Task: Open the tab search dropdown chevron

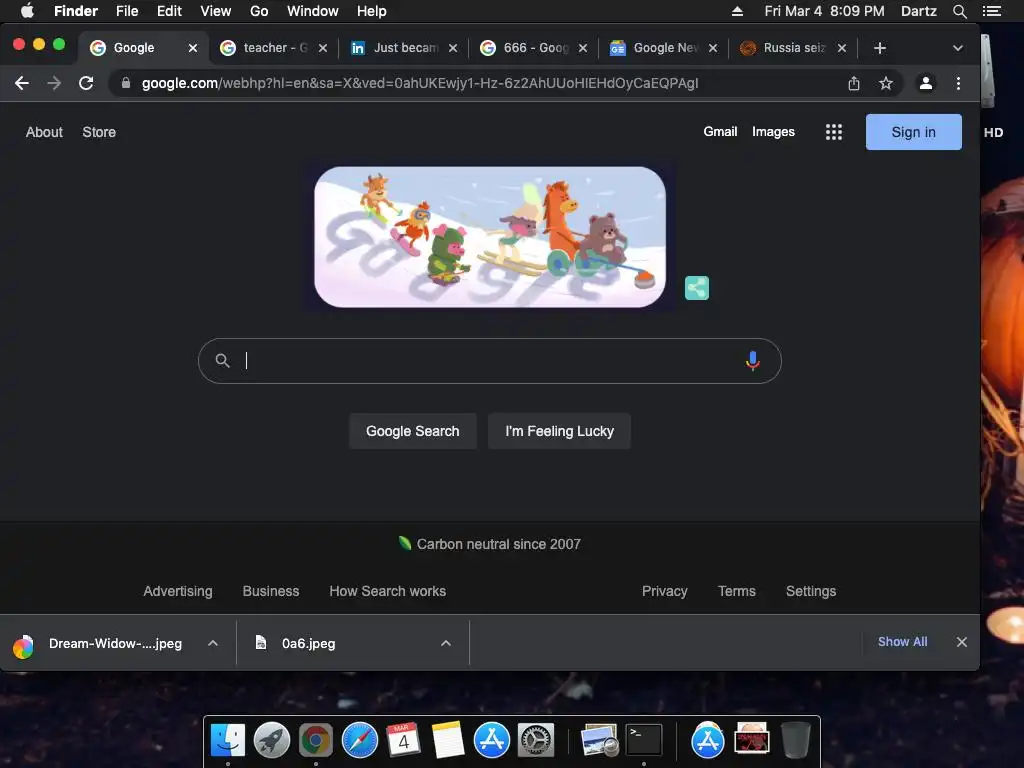Action: pos(957,48)
